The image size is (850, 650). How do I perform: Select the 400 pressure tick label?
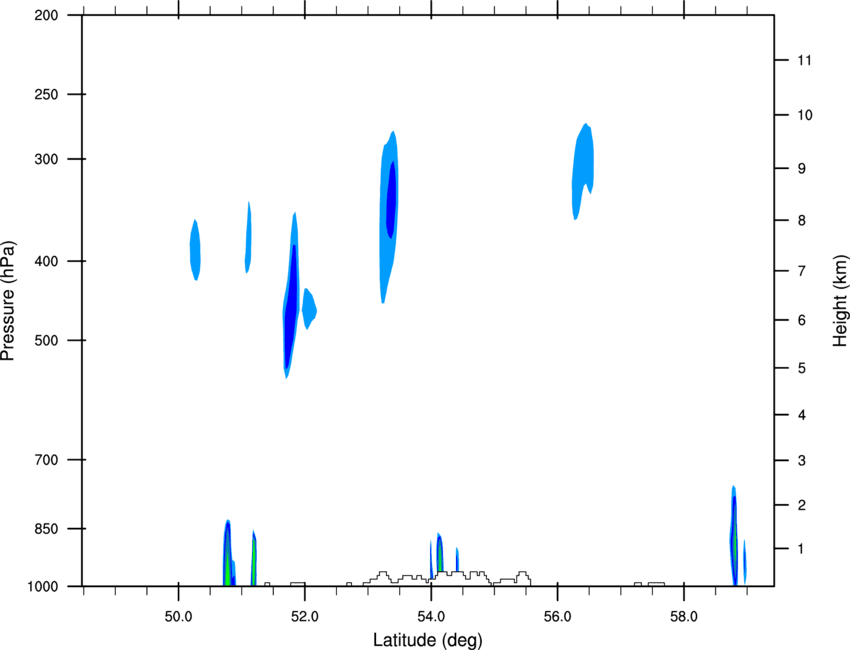tap(46, 261)
